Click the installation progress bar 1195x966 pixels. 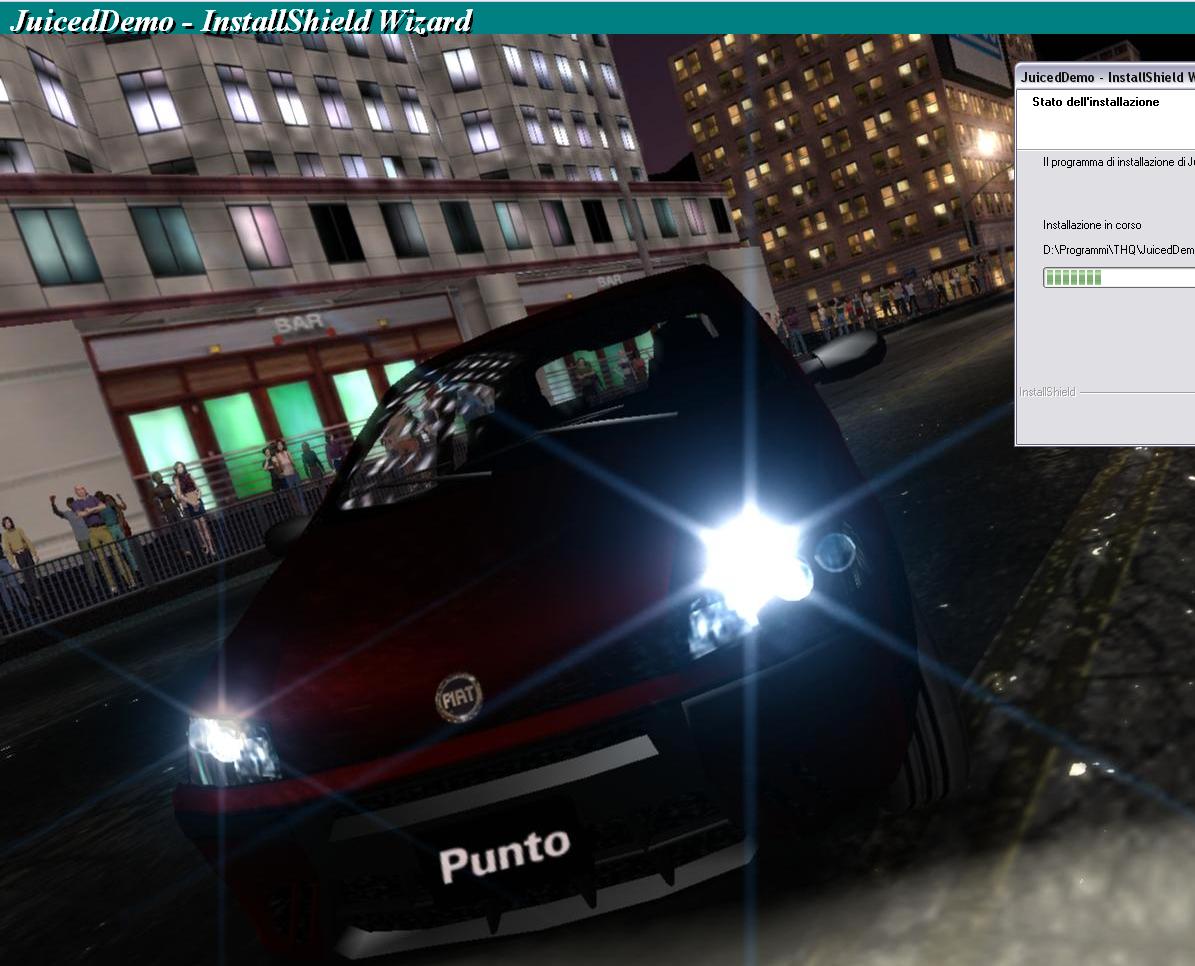tap(1119, 278)
